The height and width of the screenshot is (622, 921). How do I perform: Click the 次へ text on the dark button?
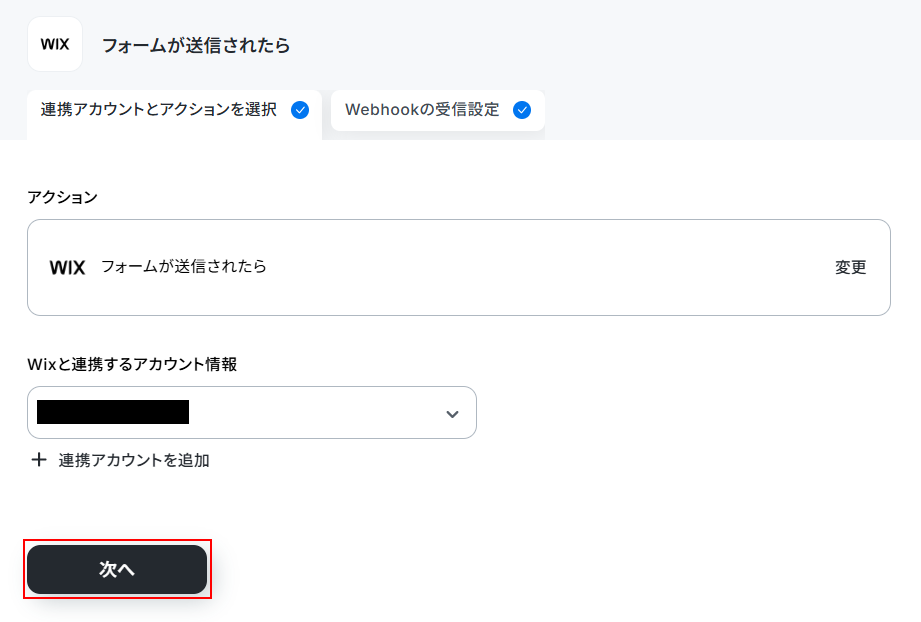(117, 569)
